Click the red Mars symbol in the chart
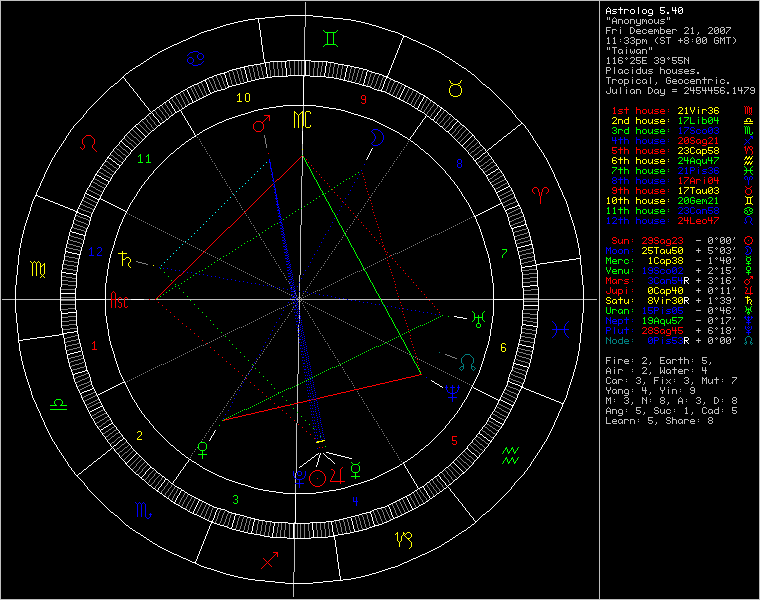760x600 pixels. [261, 124]
